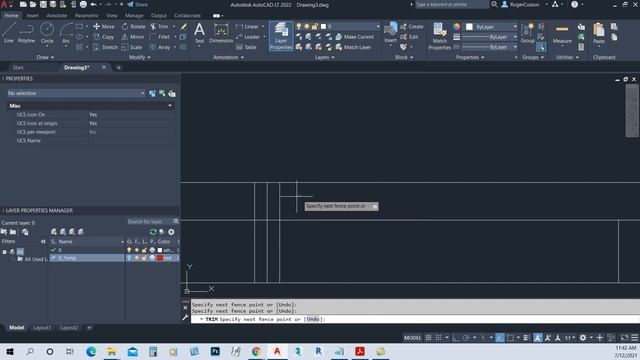Switch to the Manage ribbon tab
The width and height of the screenshot is (640, 360).
[134, 16]
